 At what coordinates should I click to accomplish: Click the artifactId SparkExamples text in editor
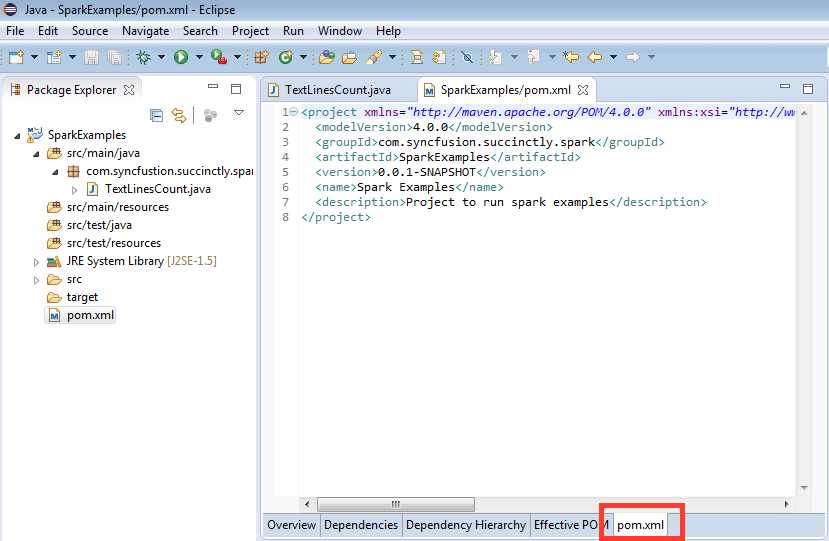pyautogui.click(x=444, y=157)
